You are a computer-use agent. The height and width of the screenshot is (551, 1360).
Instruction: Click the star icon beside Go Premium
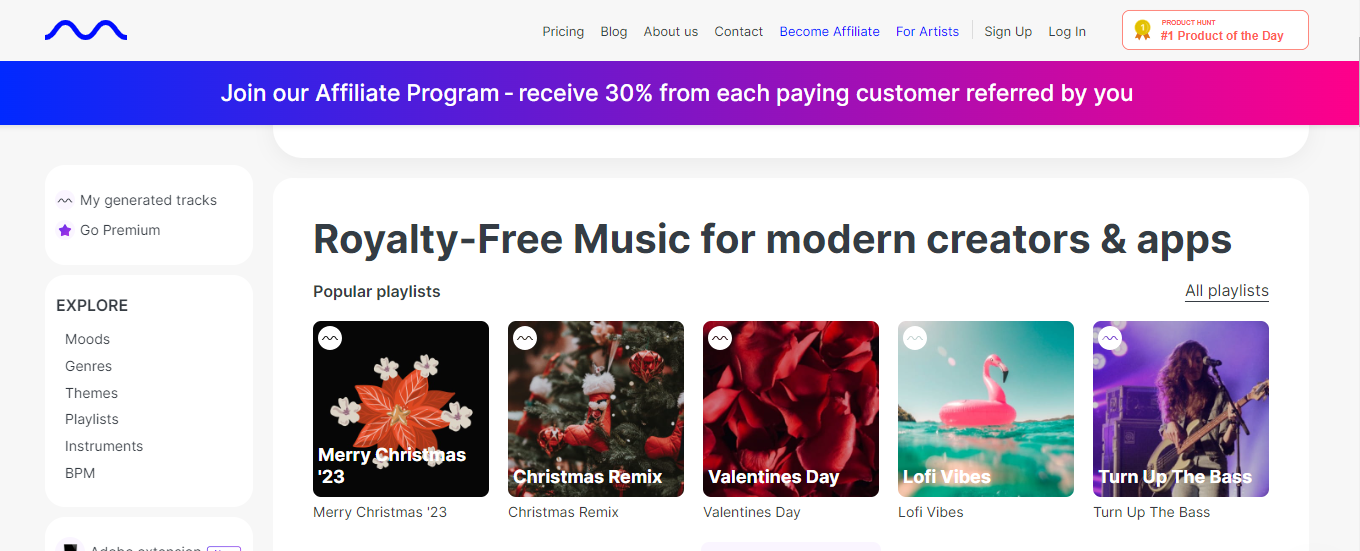pyautogui.click(x=65, y=230)
